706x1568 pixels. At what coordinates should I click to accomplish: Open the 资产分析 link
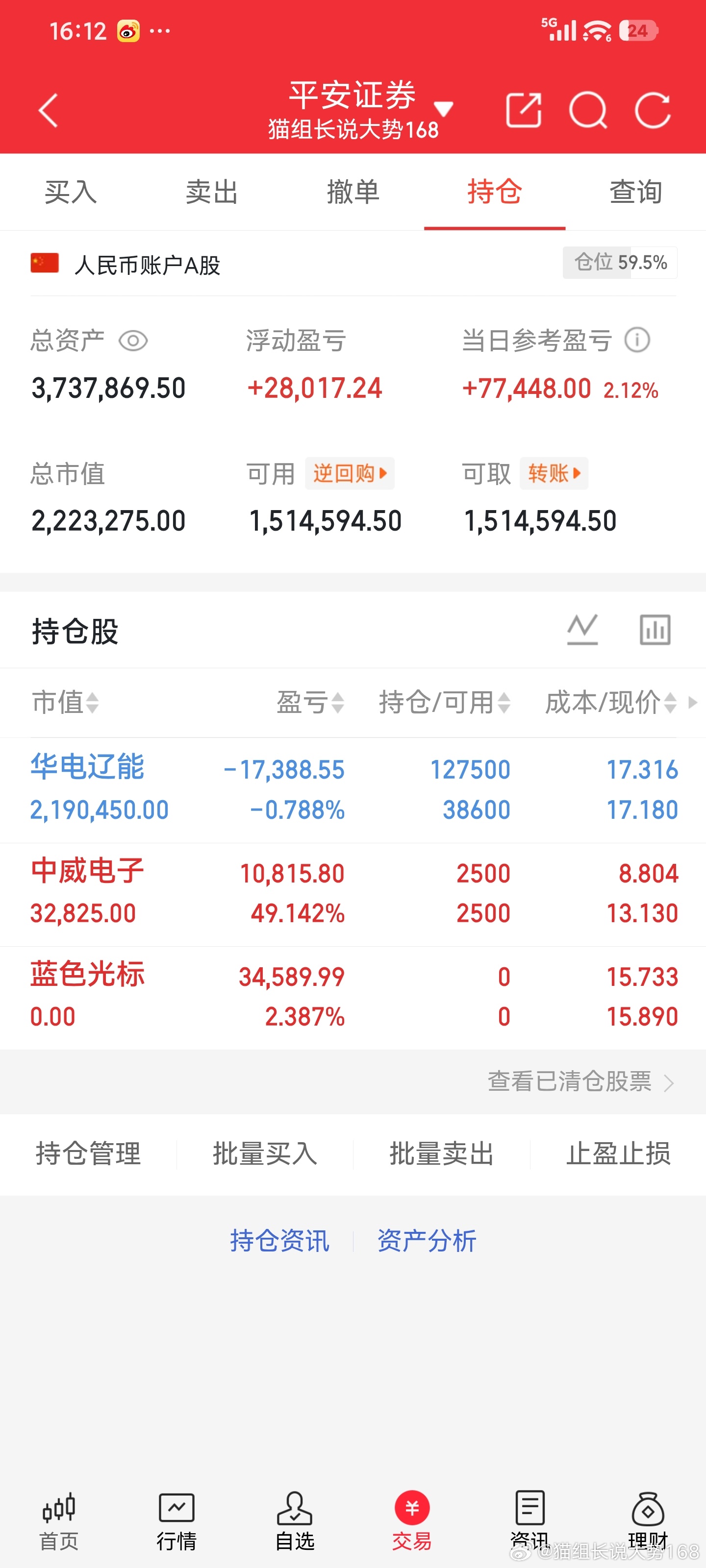point(427,1241)
